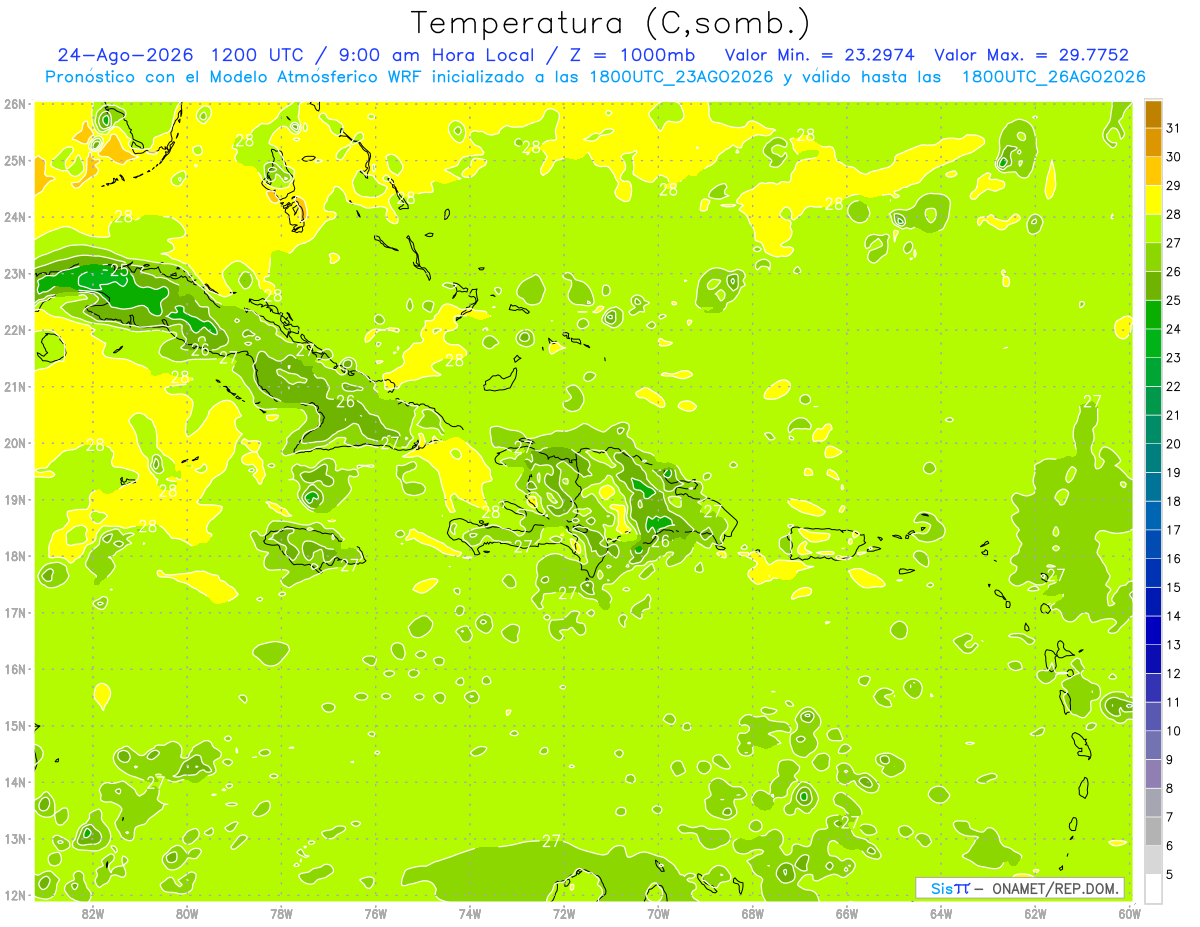
Task: Click the 80W longitude axis label
Action: tap(187, 913)
